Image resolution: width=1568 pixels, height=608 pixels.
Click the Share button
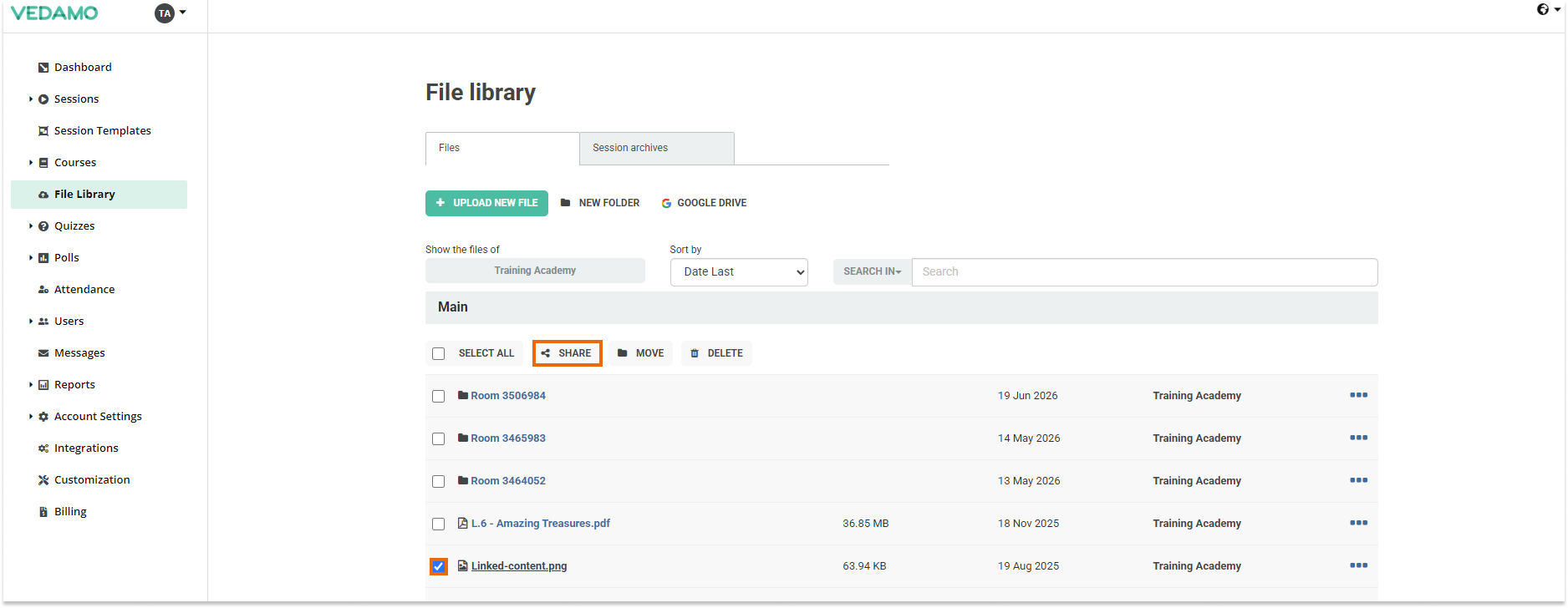567,353
